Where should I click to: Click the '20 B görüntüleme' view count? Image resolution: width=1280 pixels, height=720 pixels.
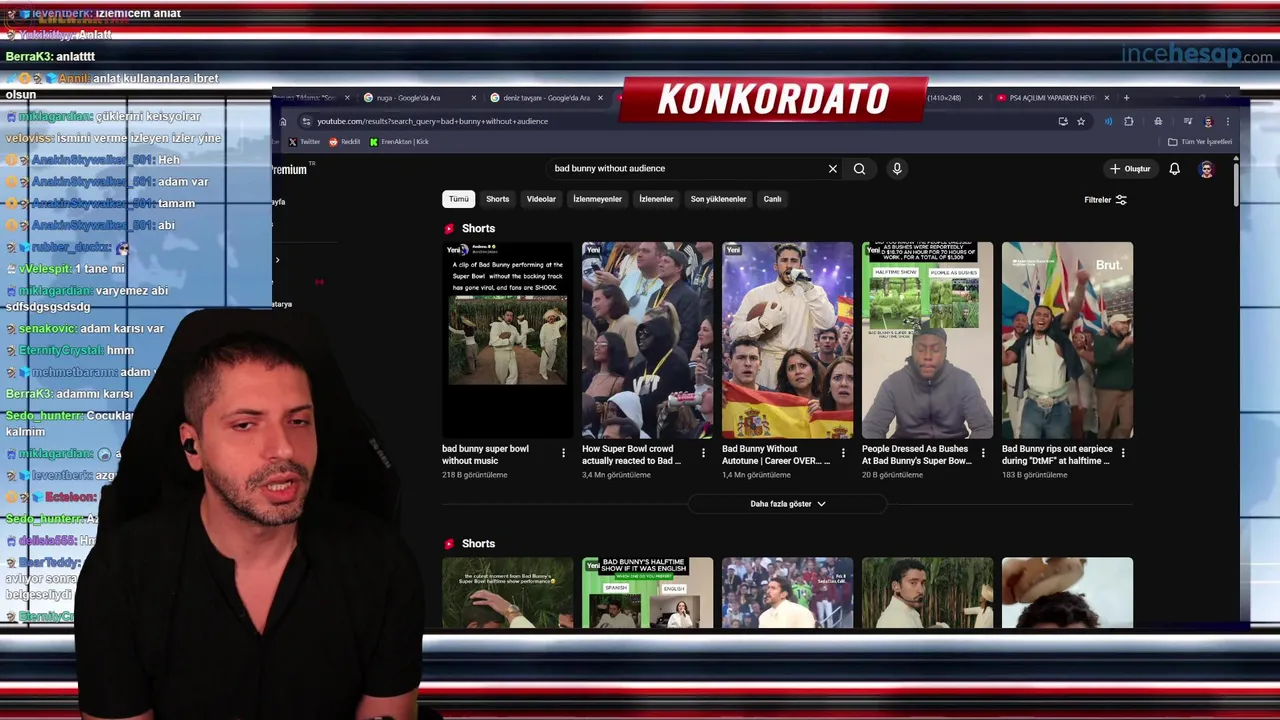892,475
